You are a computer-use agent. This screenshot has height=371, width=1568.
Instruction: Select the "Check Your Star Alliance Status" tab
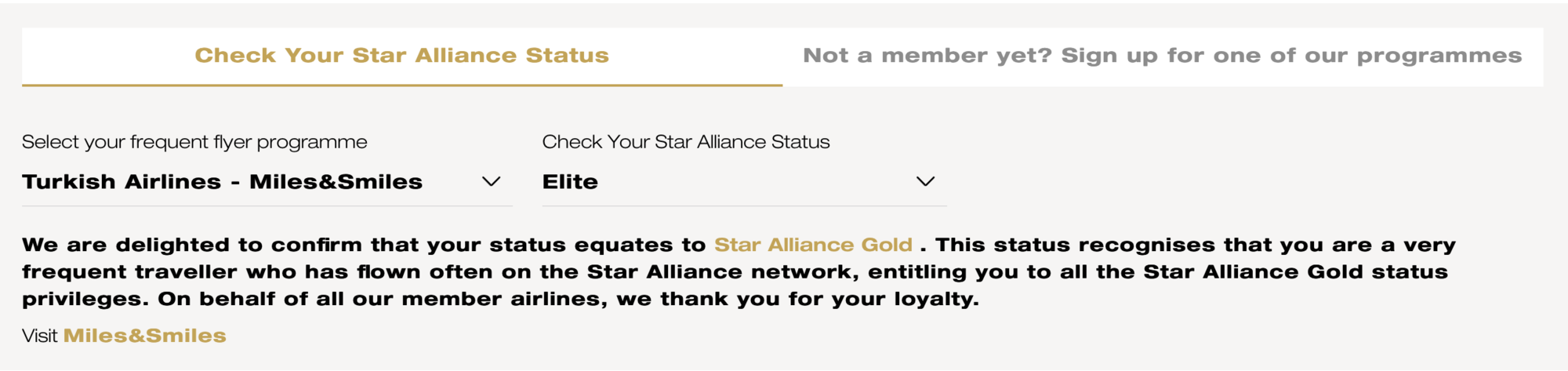tap(401, 56)
